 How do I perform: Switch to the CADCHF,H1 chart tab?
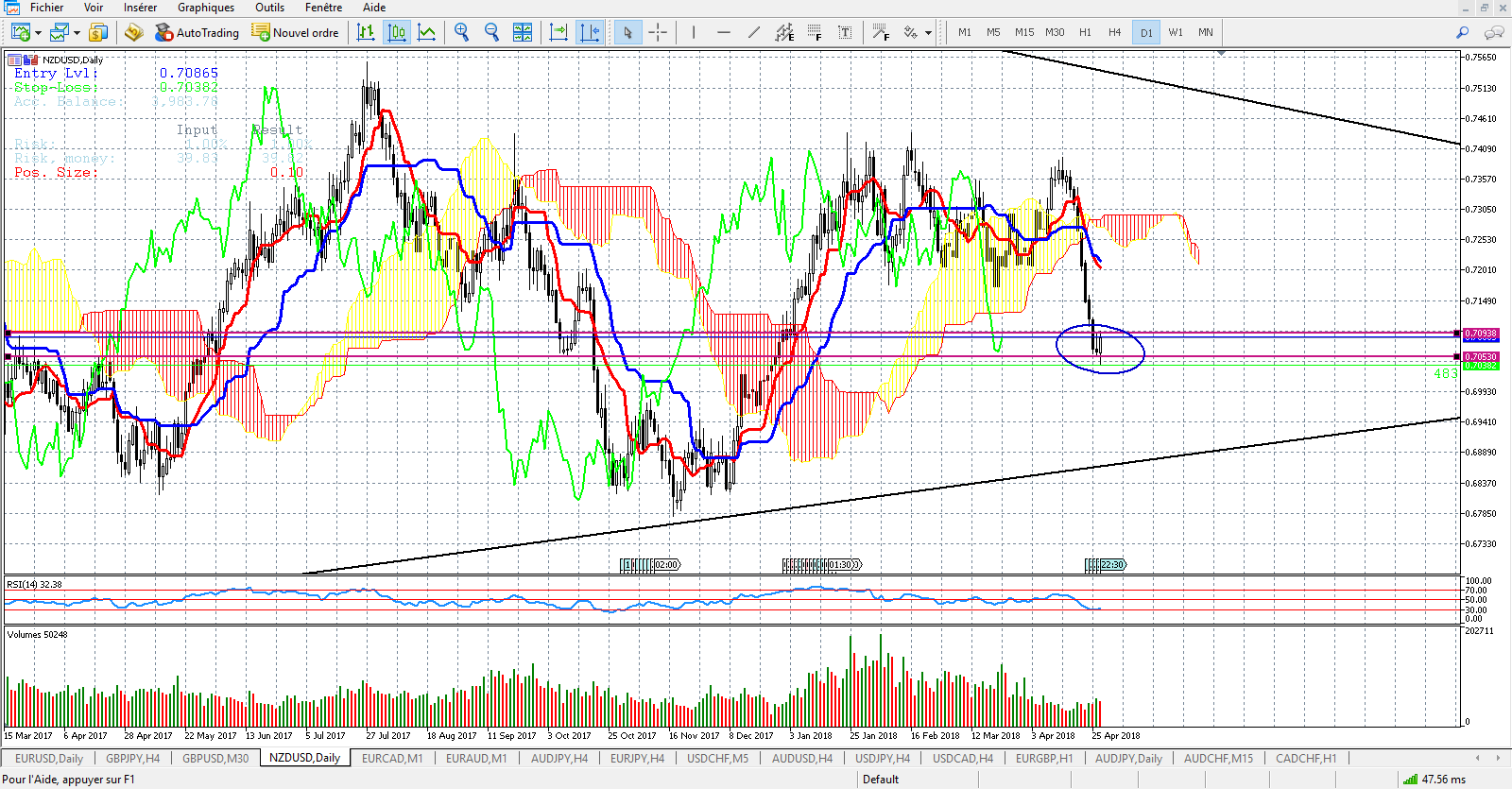point(1306,758)
